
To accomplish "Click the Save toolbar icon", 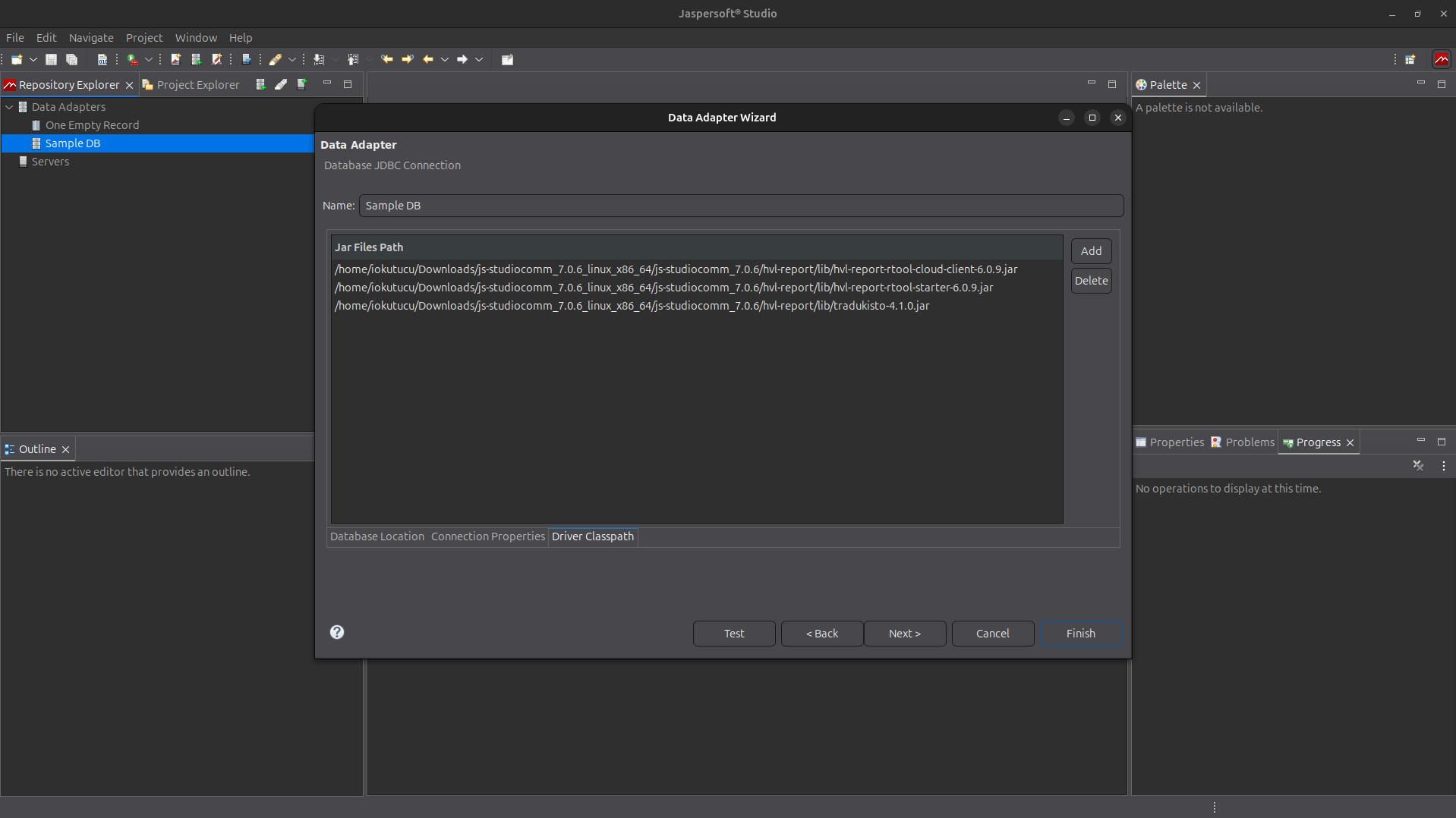I will point(52,59).
